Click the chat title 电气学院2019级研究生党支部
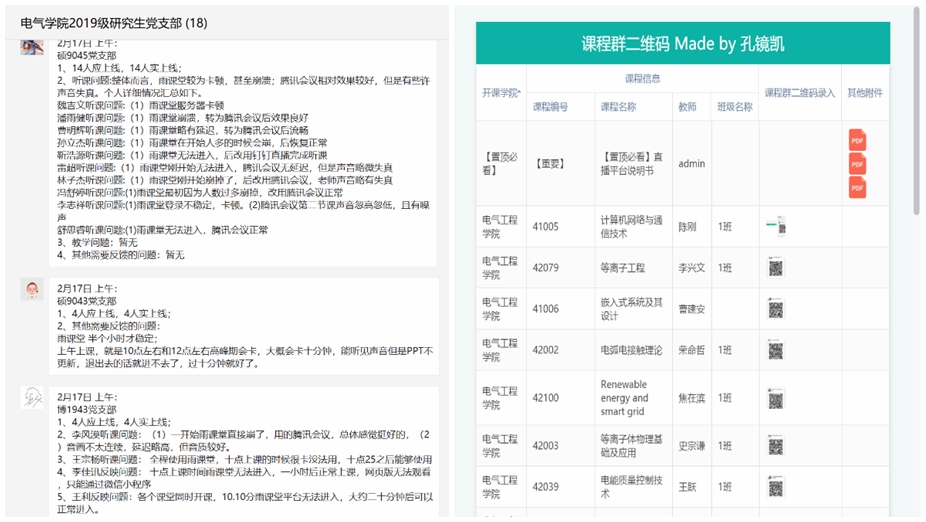The height and width of the screenshot is (522, 926). [113, 21]
